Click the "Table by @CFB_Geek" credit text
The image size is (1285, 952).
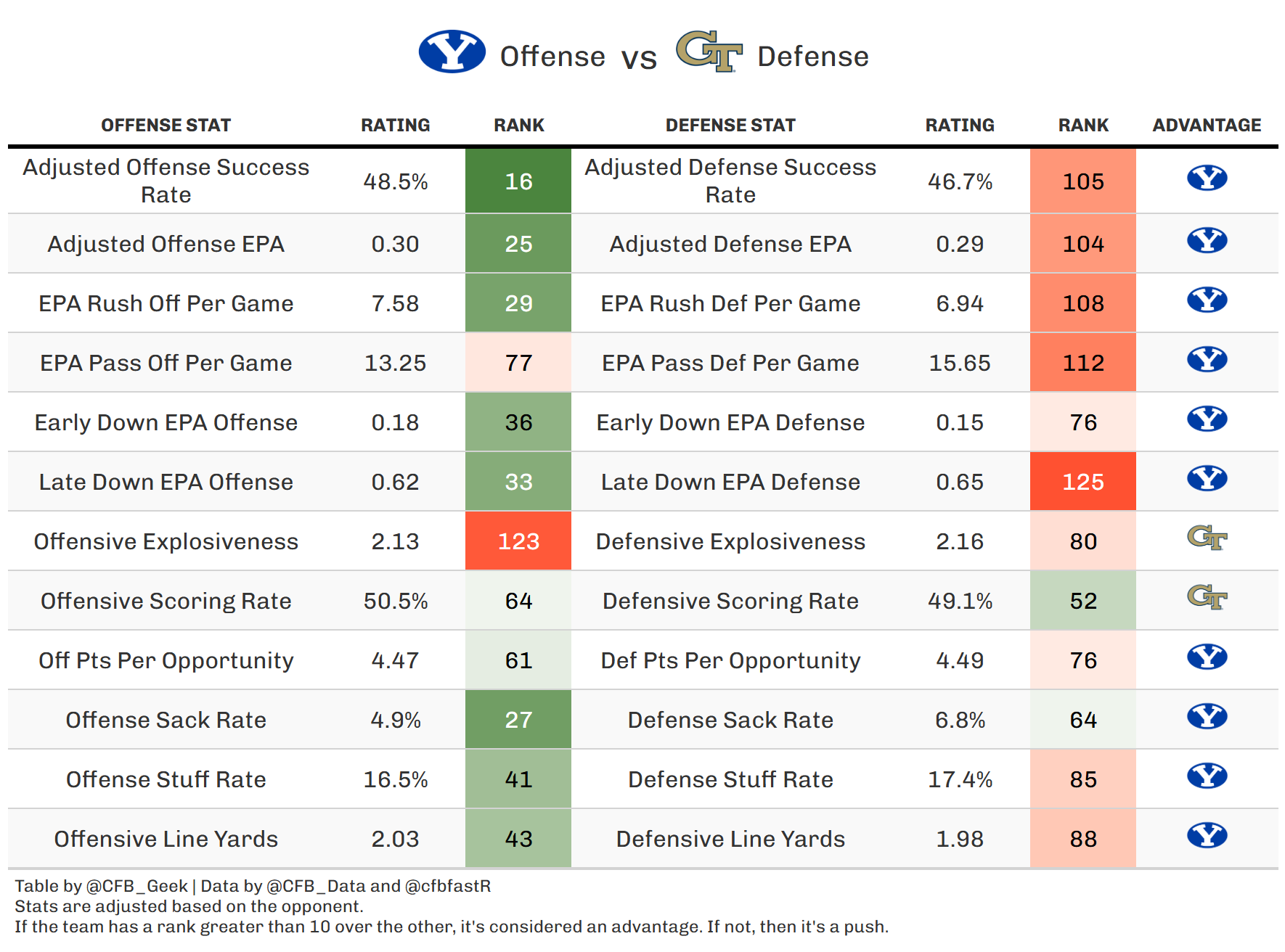click(x=101, y=886)
